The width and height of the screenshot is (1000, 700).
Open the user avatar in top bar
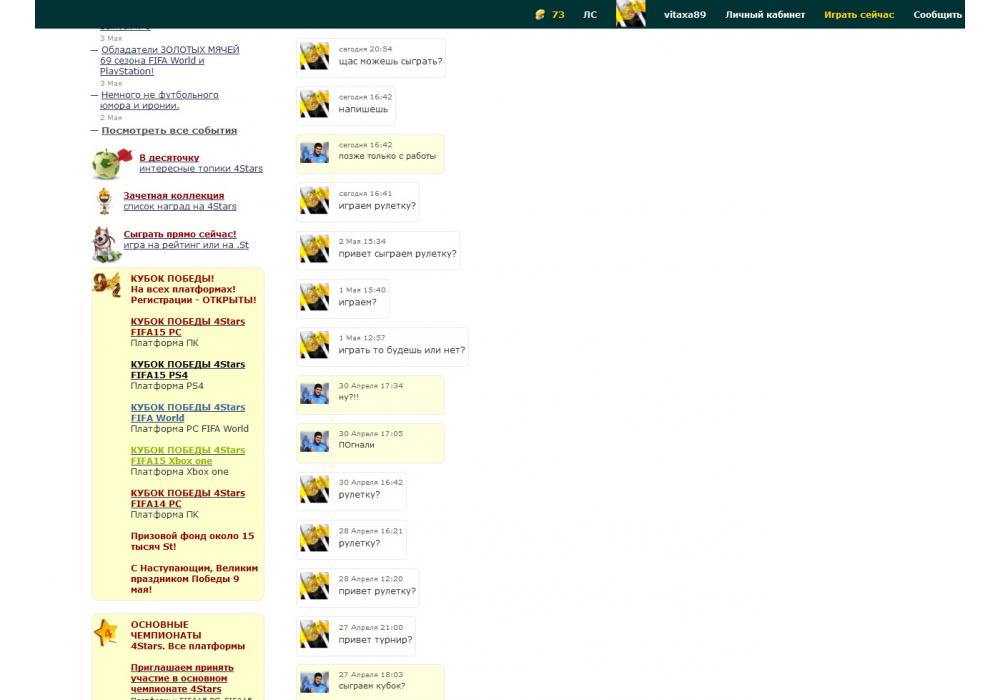tap(630, 14)
